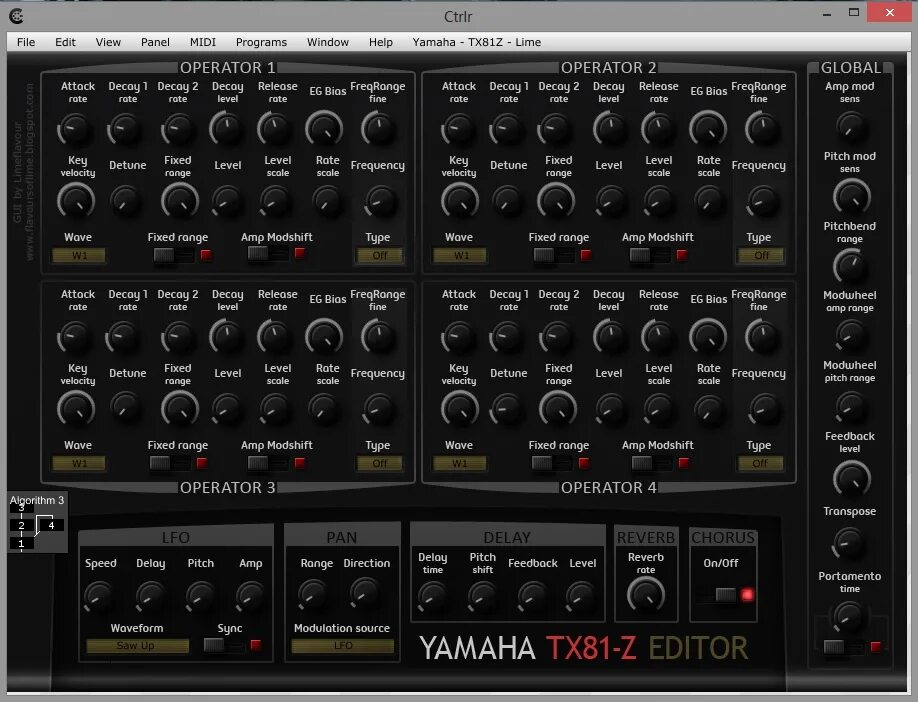This screenshot has height=702, width=918.
Task: Click LFO Speed knob
Action: tap(99, 597)
